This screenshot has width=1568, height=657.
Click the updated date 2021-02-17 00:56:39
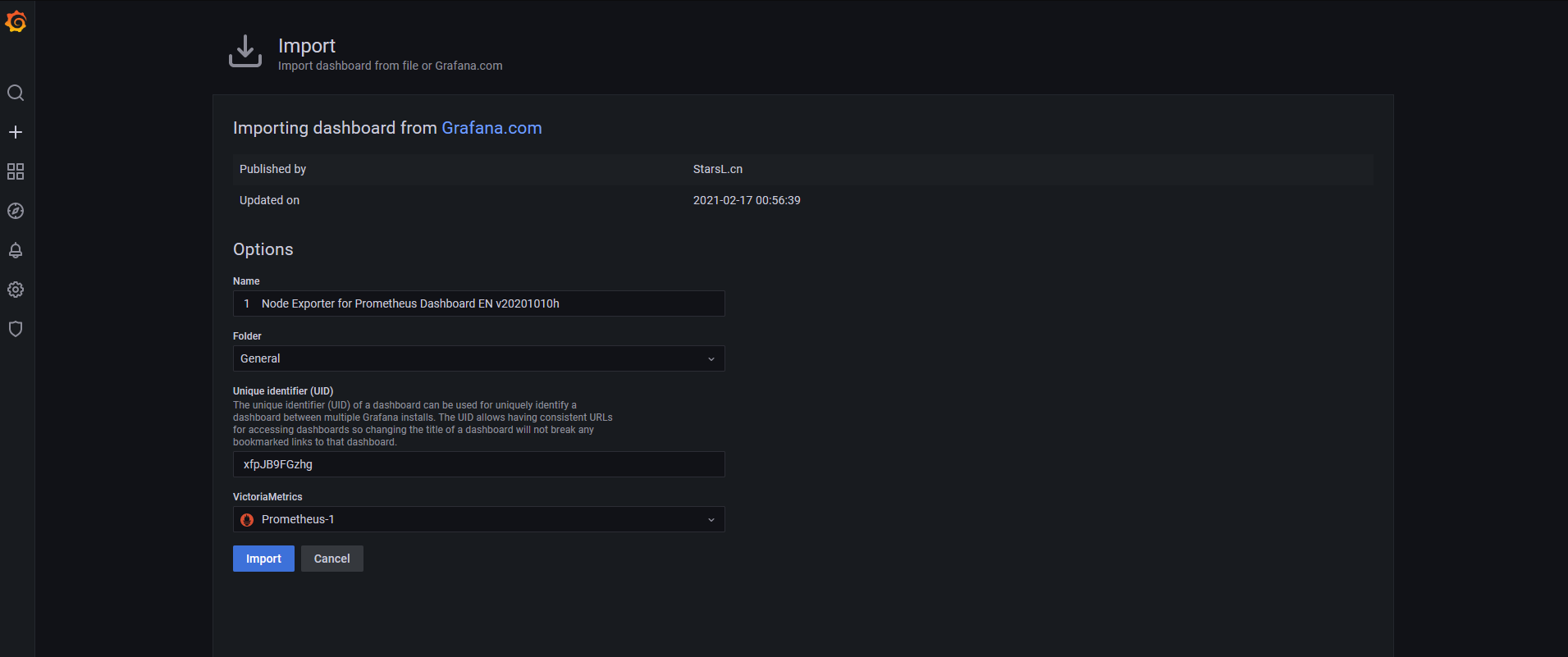tap(747, 200)
